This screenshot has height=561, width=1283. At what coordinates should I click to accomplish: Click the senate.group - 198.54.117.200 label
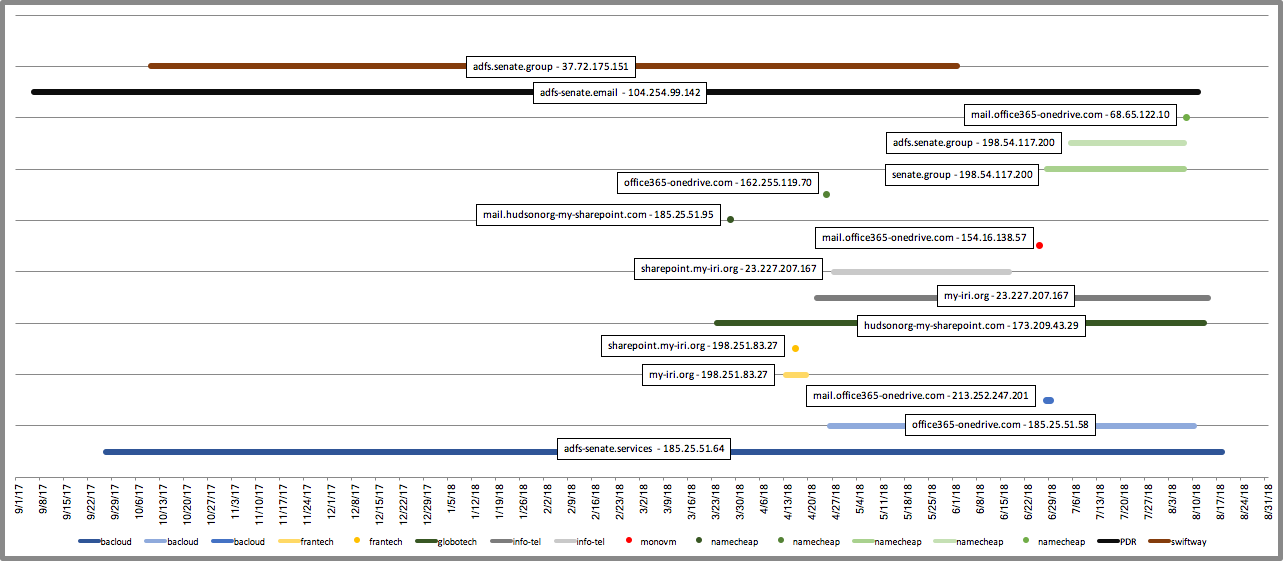(x=962, y=175)
